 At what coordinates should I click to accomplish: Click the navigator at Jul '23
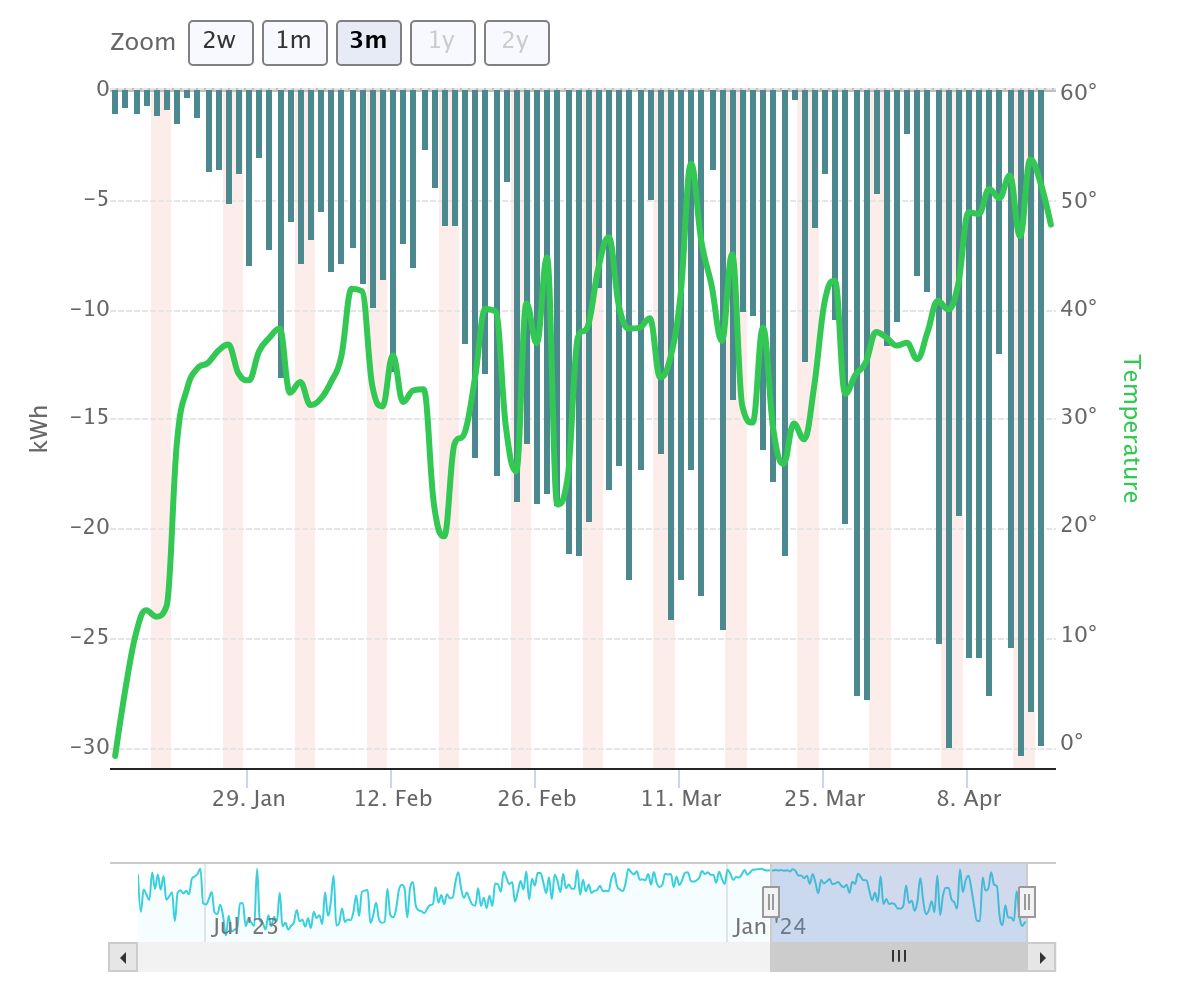[x=245, y=927]
